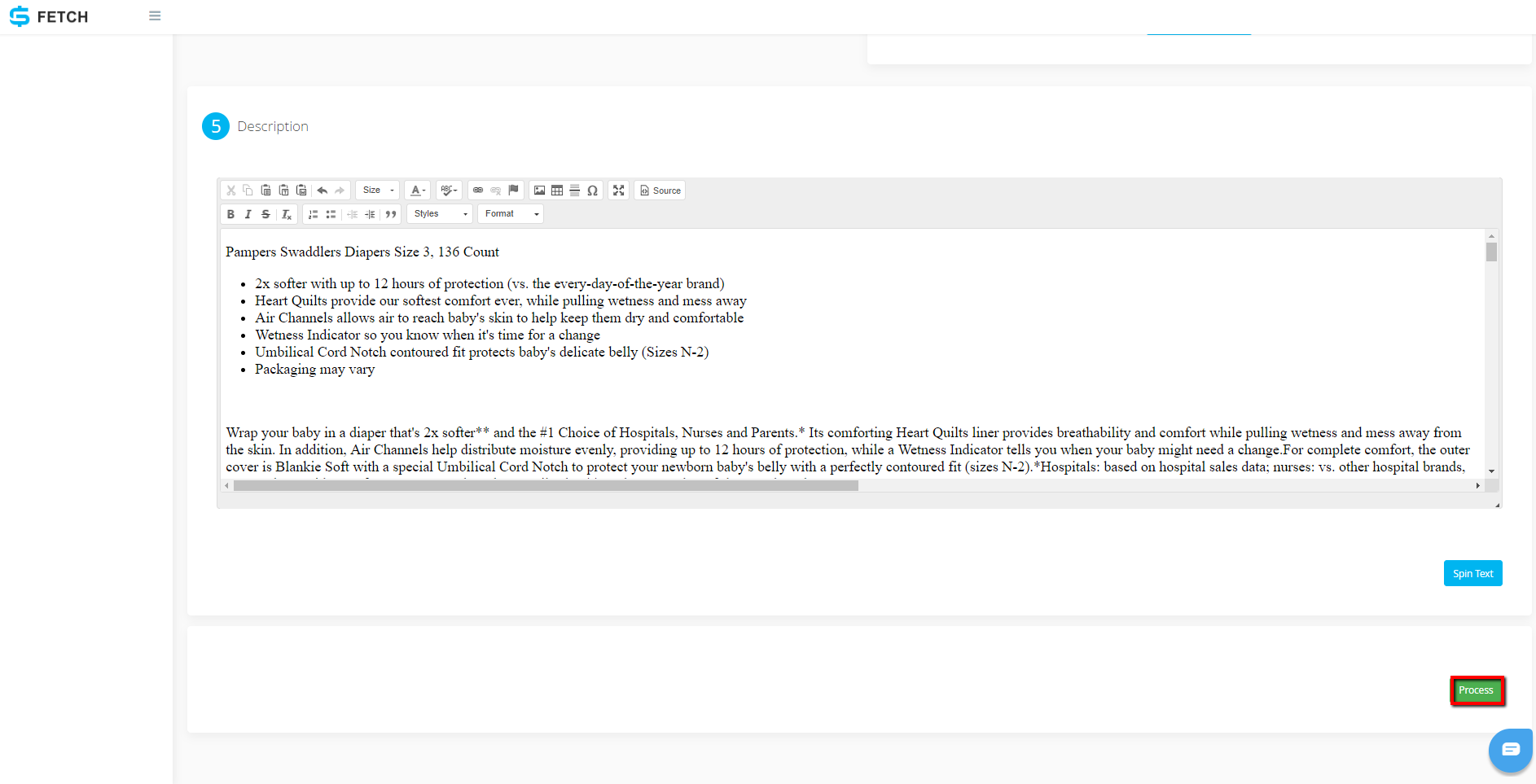Click the green Process button
The image size is (1536, 784).
point(1476,690)
